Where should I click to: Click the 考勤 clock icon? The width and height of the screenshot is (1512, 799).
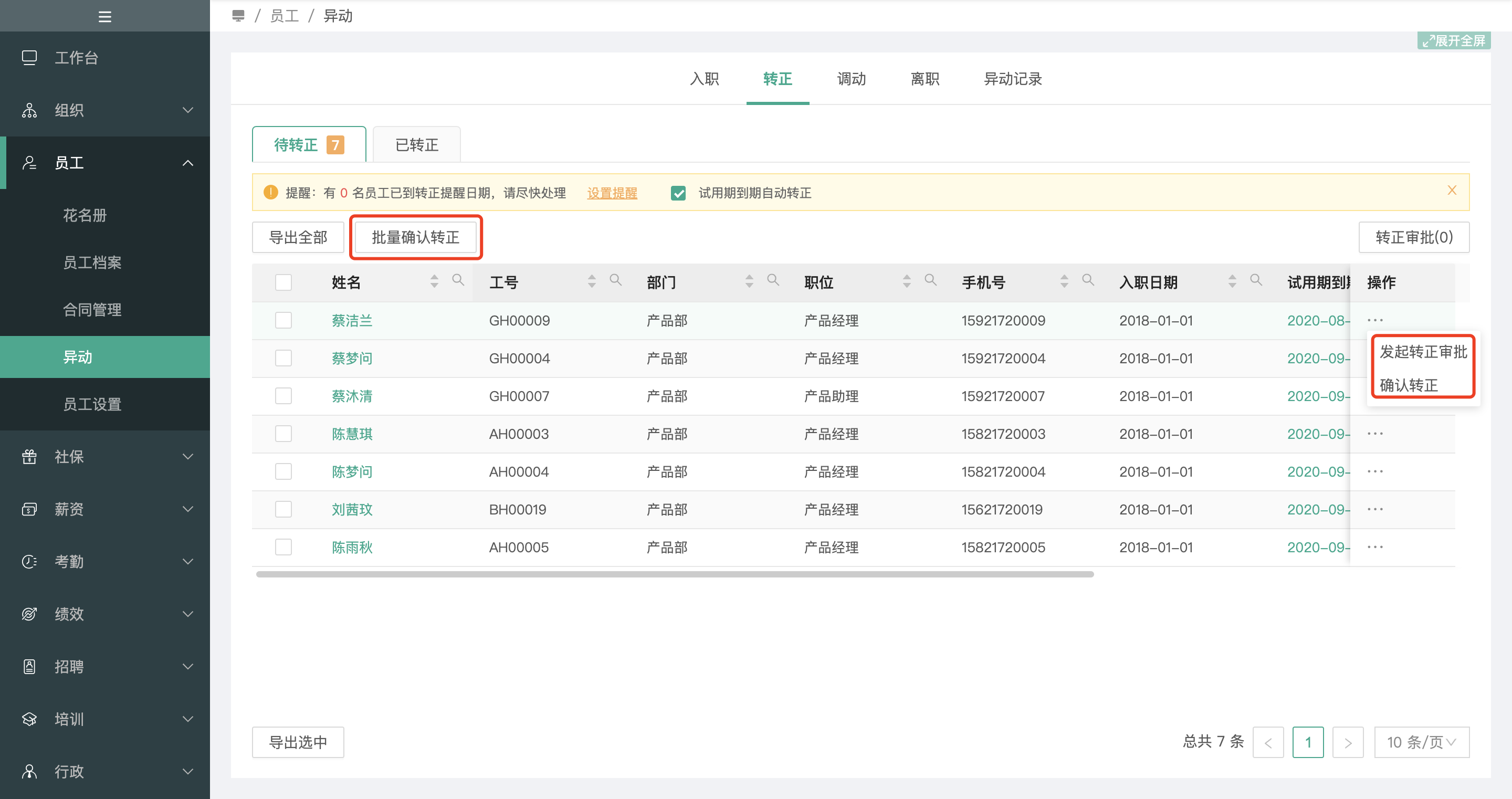pyautogui.click(x=29, y=562)
